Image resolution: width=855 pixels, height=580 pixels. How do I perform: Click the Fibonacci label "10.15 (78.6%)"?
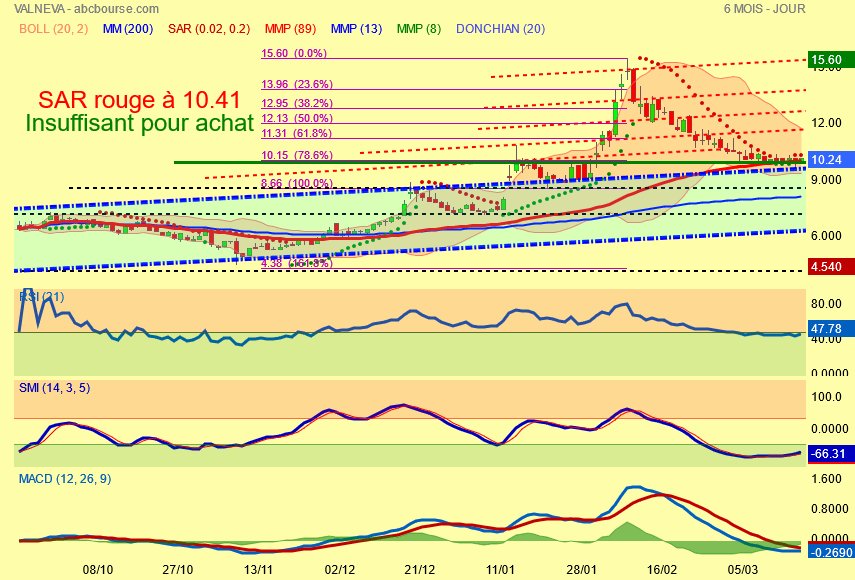(297, 155)
